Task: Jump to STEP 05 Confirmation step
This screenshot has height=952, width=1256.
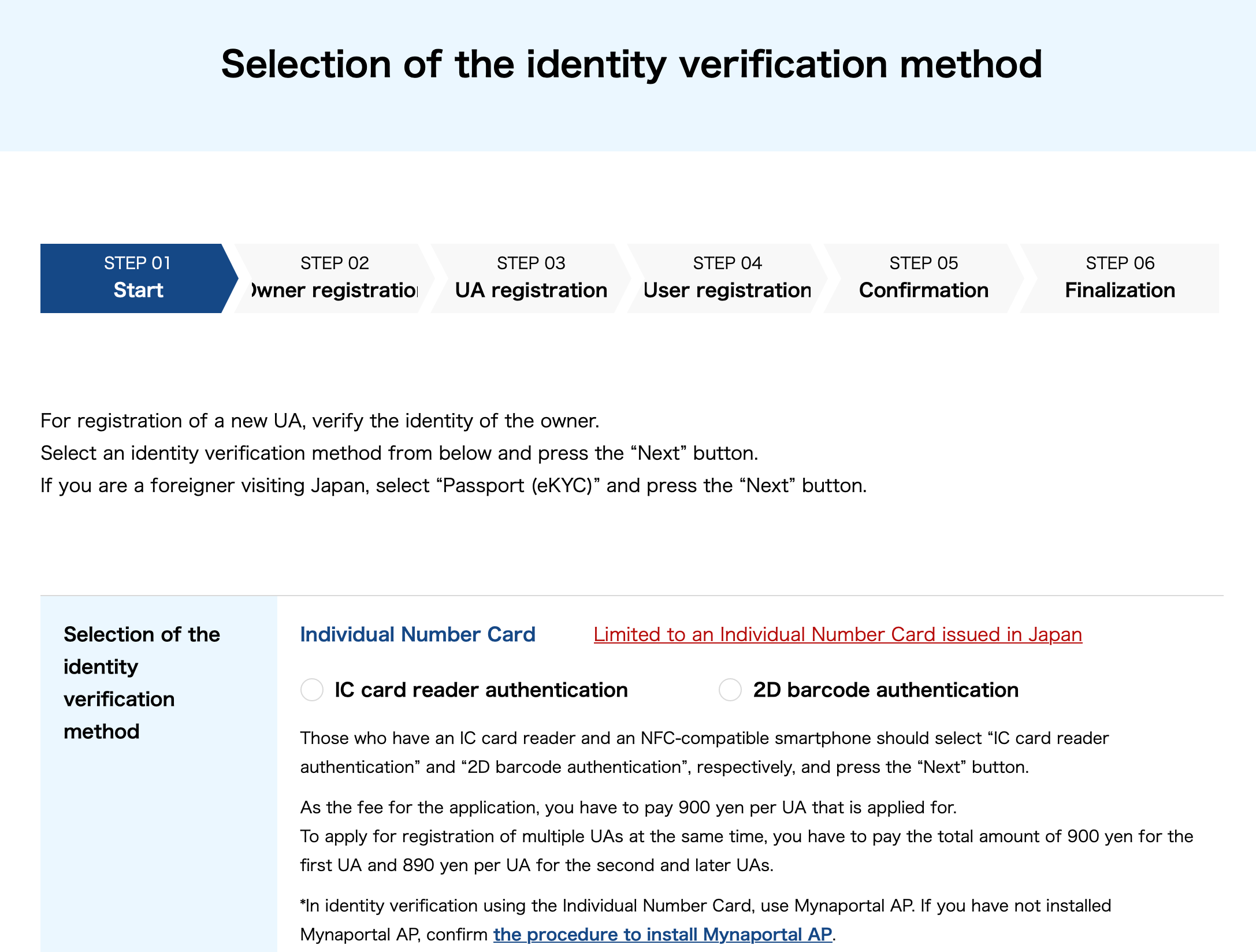Action: click(x=923, y=278)
